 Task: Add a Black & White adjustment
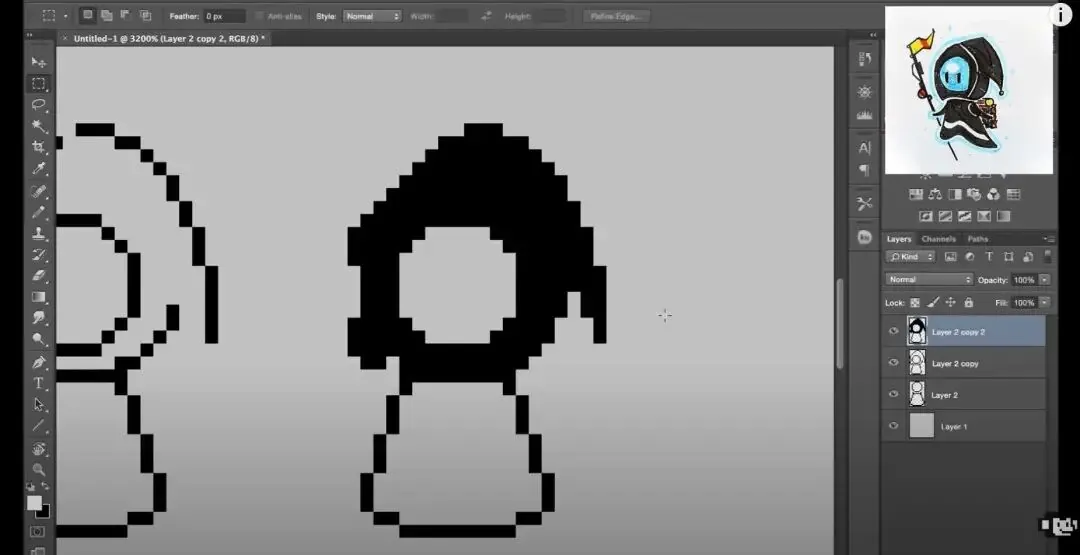click(x=955, y=194)
